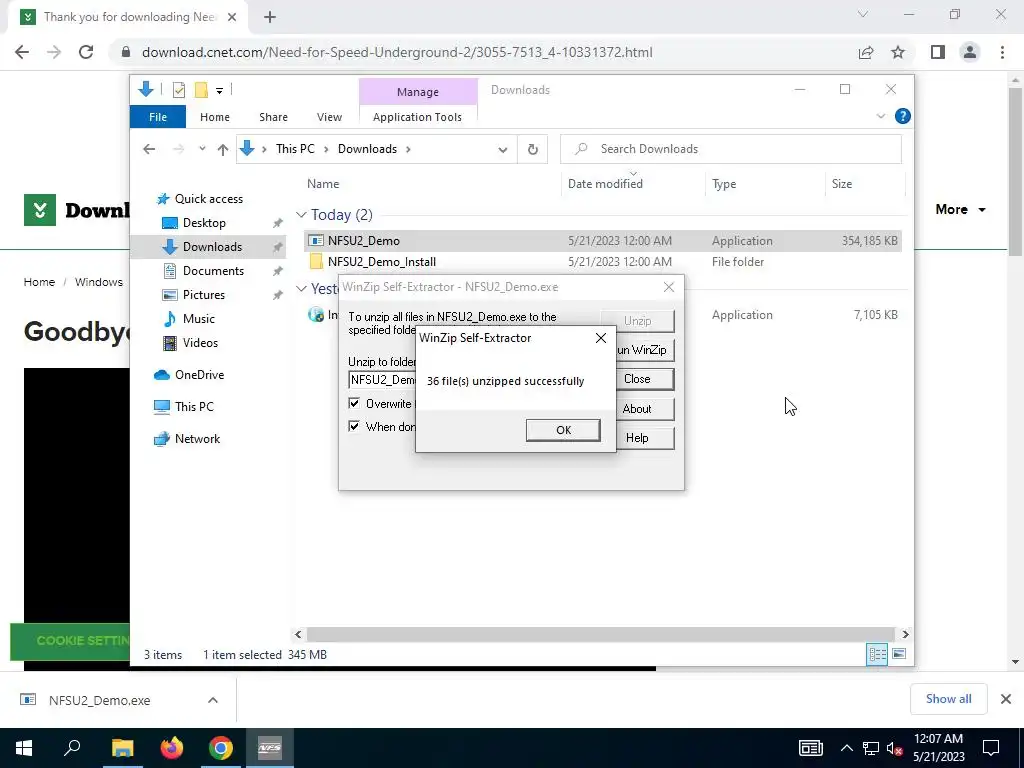Switch to large icons view layout
Viewport: 1024px width, 768px height.
pos(899,654)
